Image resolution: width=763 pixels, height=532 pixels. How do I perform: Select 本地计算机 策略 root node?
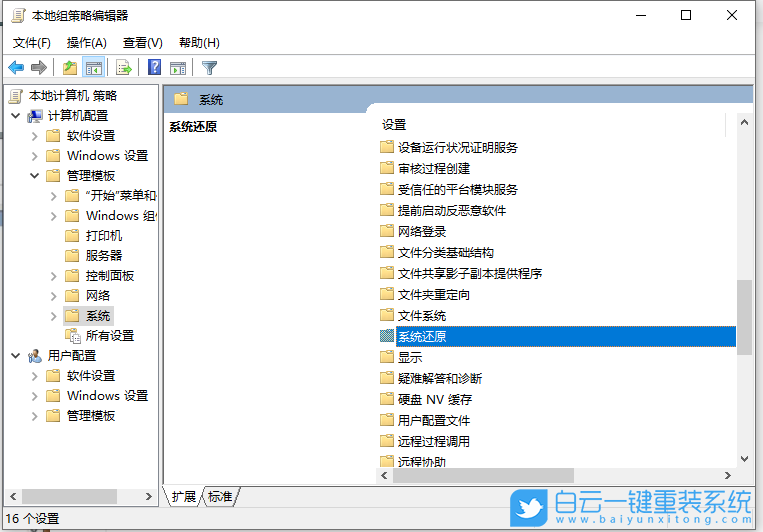point(73,95)
